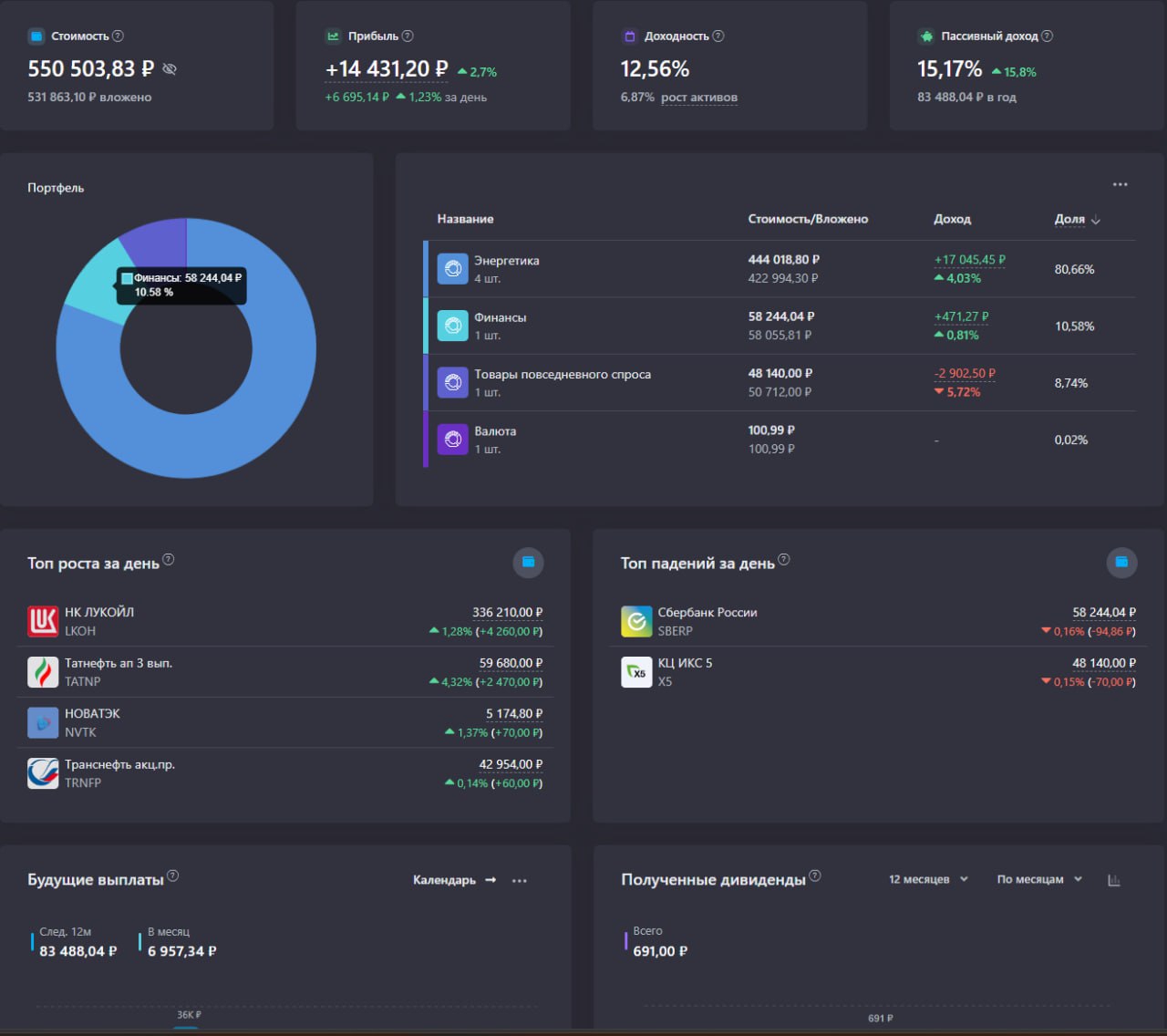Click the Сбербанк России logo icon
Screen dimensions: 1167x1036
tap(636, 621)
